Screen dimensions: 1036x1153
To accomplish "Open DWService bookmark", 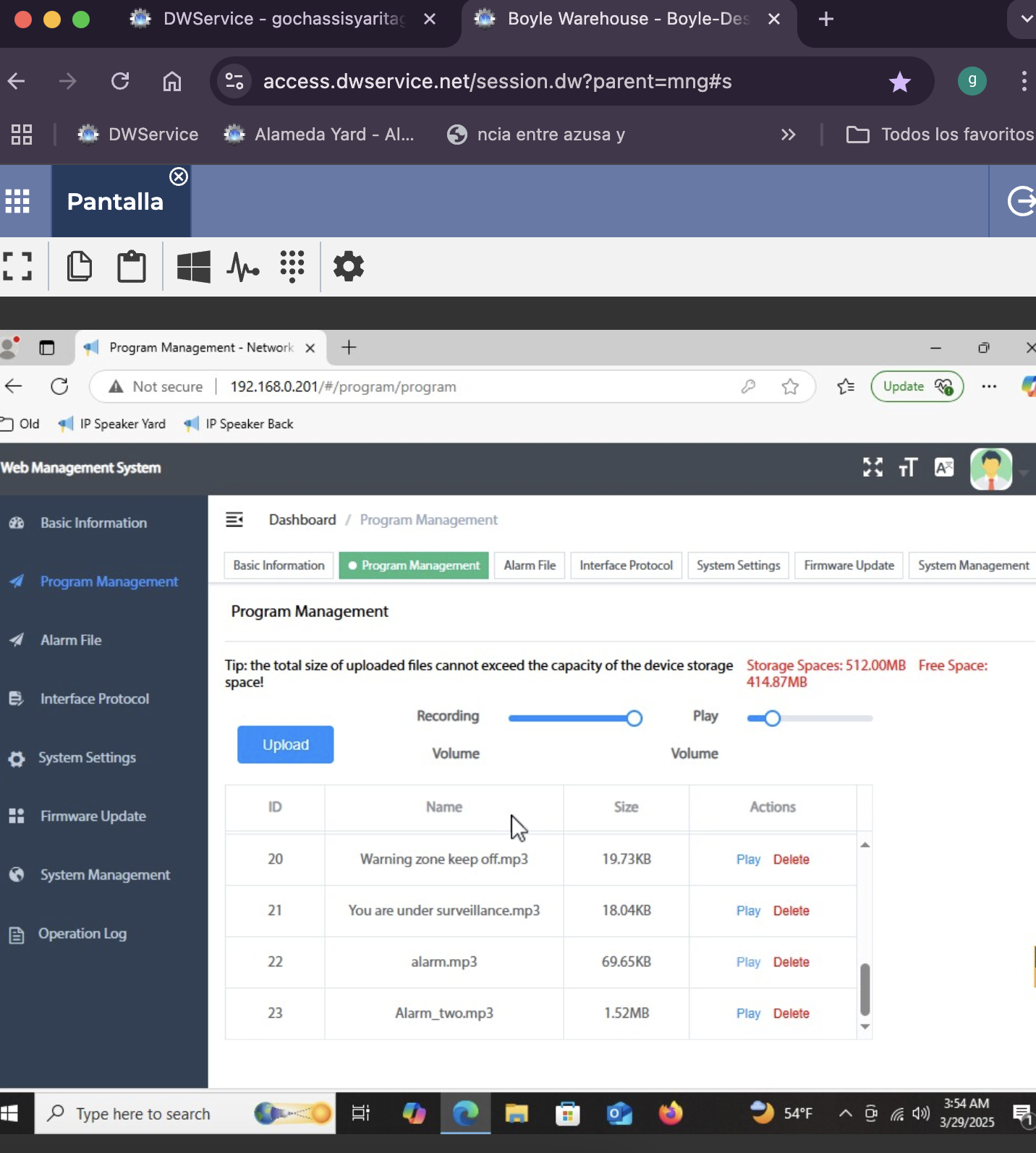I will click(138, 135).
